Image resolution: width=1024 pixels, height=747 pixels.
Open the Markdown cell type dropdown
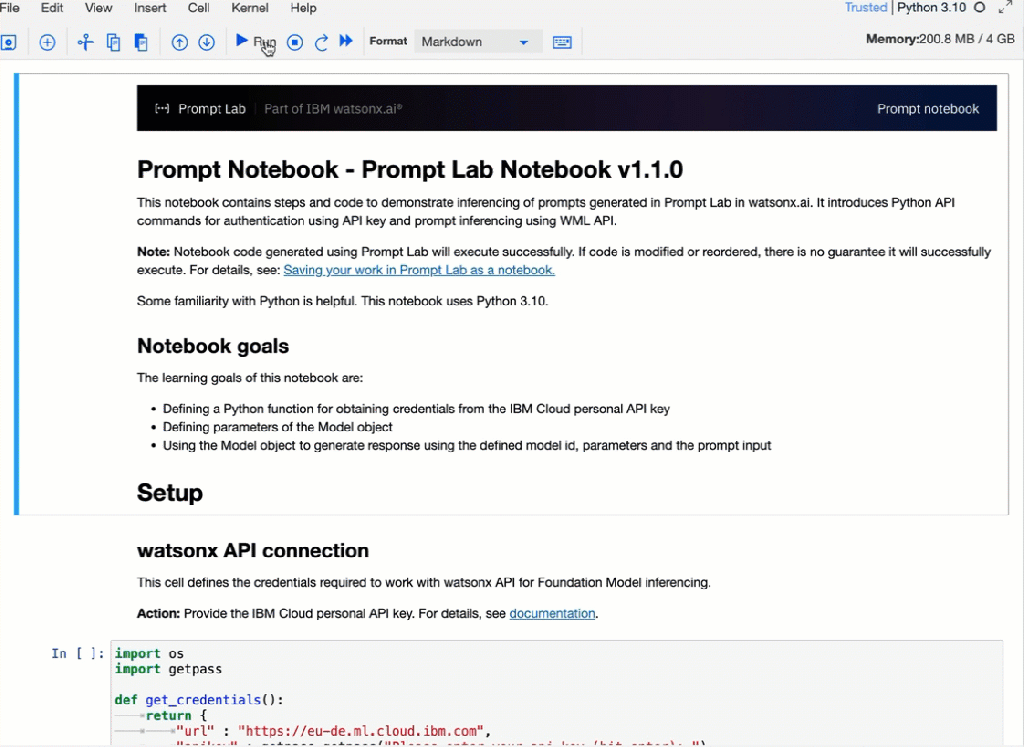click(477, 42)
